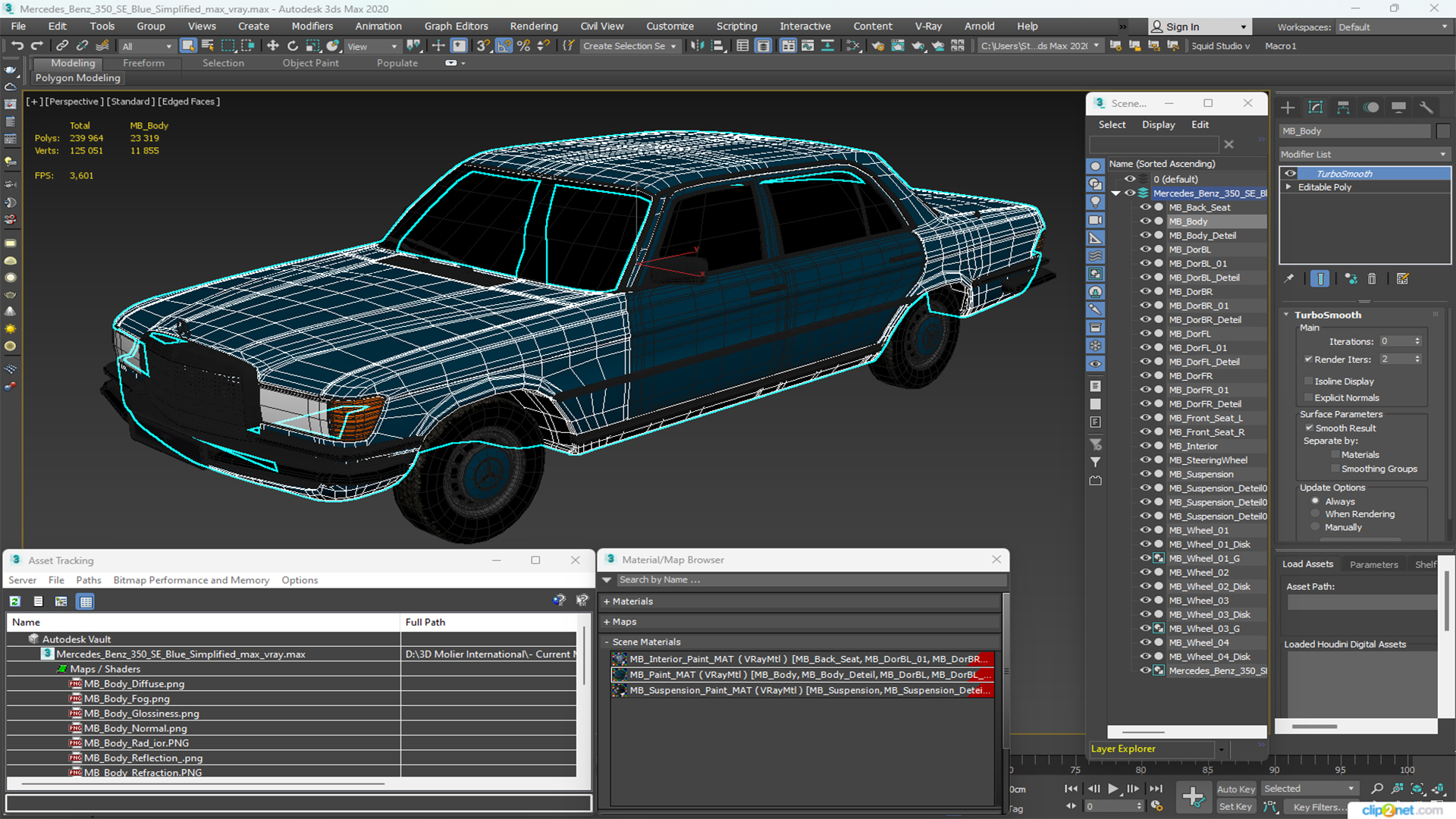Toggle Smooth Result checkbox
1456x819 pixels.
(1309, 428)
